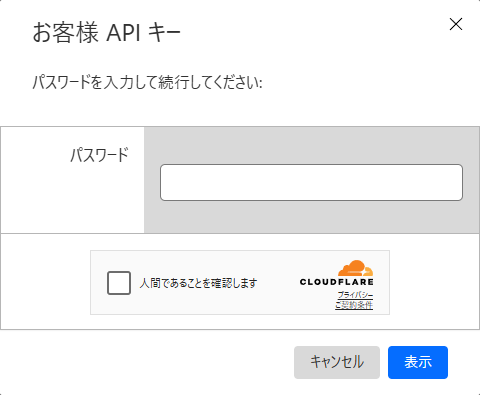Select the password text box to enter password
Screen dimensions: 480x395
click(x=311, y=182)
